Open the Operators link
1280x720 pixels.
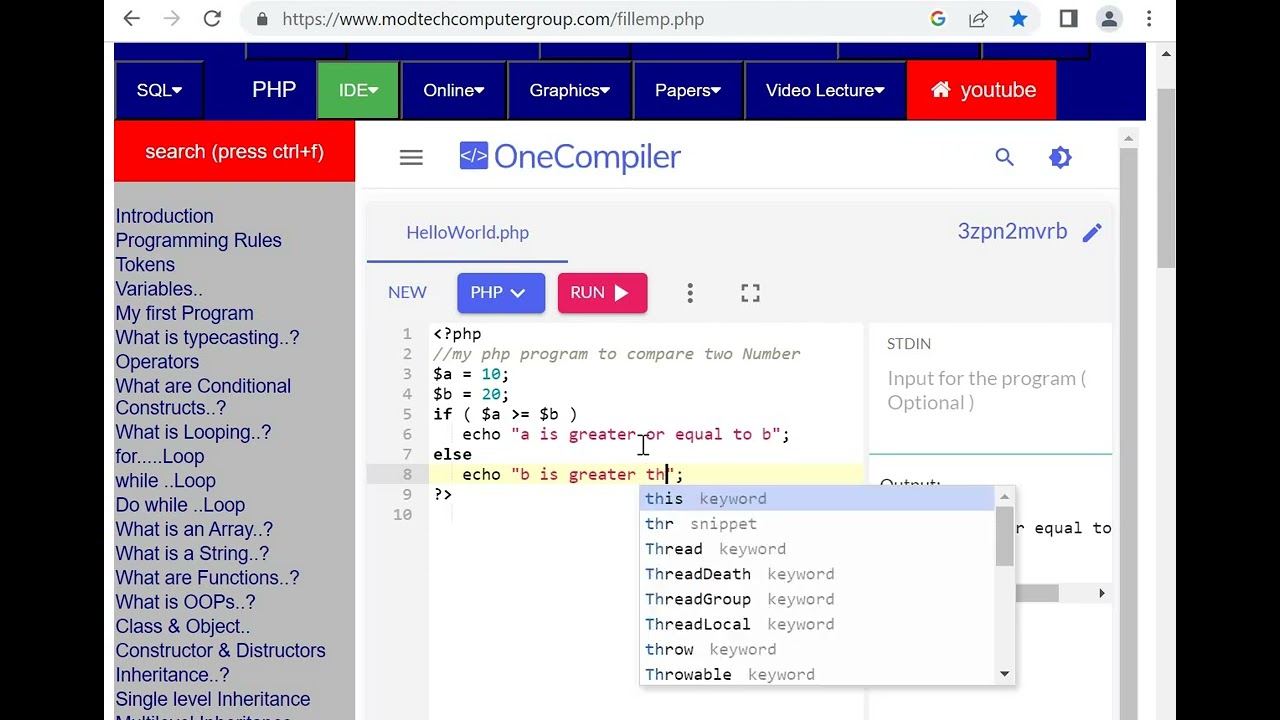(157, 362)
